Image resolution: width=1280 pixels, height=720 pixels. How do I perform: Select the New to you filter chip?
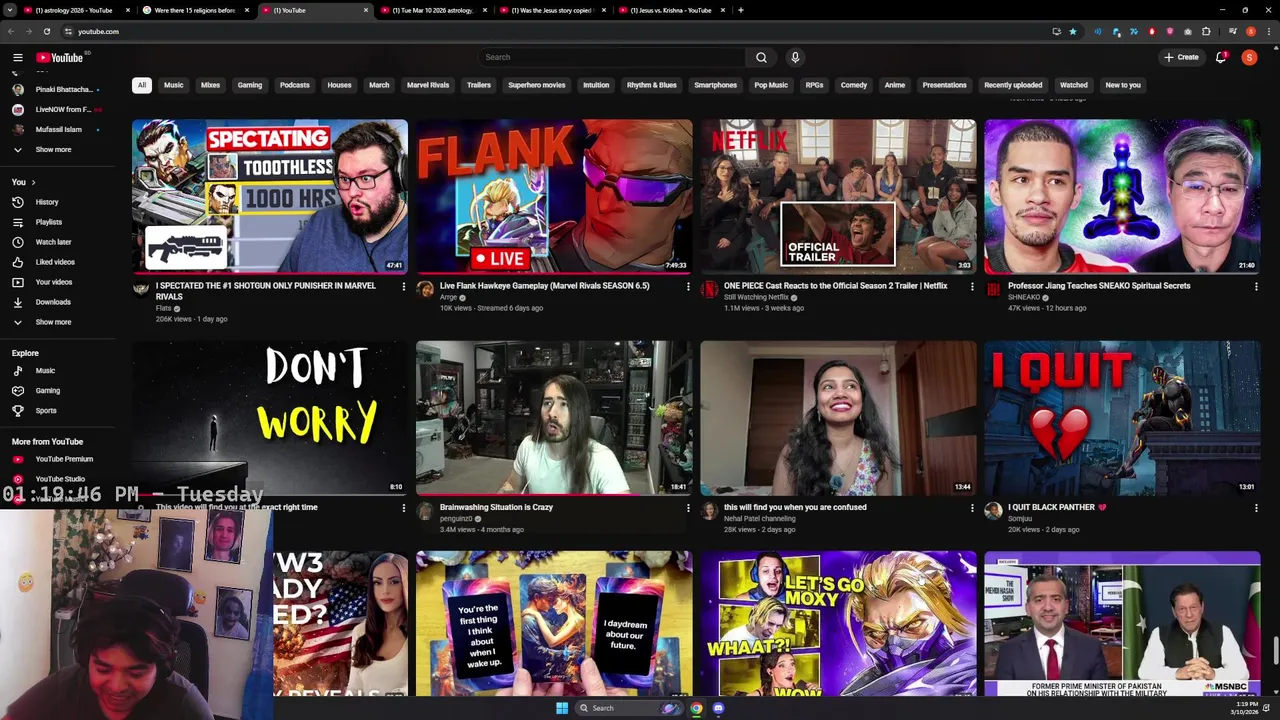[1123, 85]
